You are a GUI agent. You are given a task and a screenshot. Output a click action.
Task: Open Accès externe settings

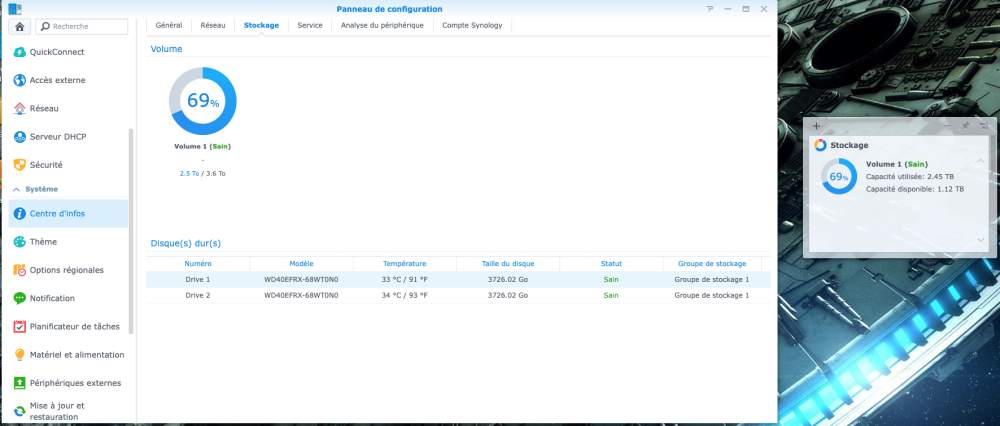click(x=57, y=80)
